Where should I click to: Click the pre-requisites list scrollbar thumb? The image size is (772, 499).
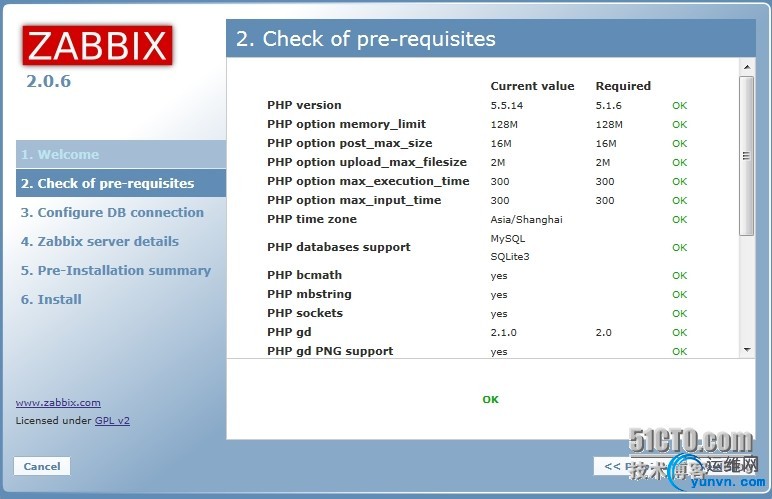point(746,156)
